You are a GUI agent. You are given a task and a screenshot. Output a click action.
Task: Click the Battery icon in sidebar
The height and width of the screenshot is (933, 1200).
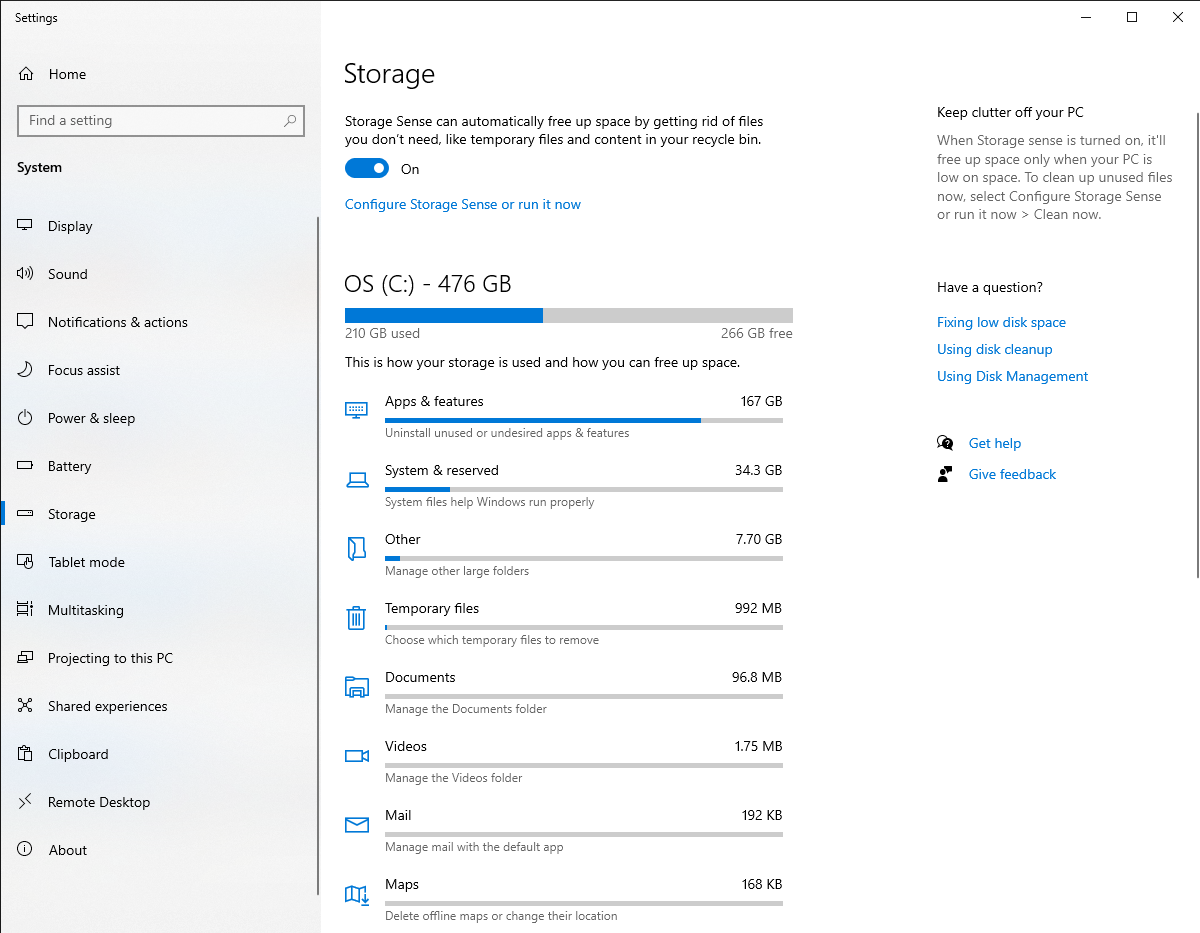[26, 466]
